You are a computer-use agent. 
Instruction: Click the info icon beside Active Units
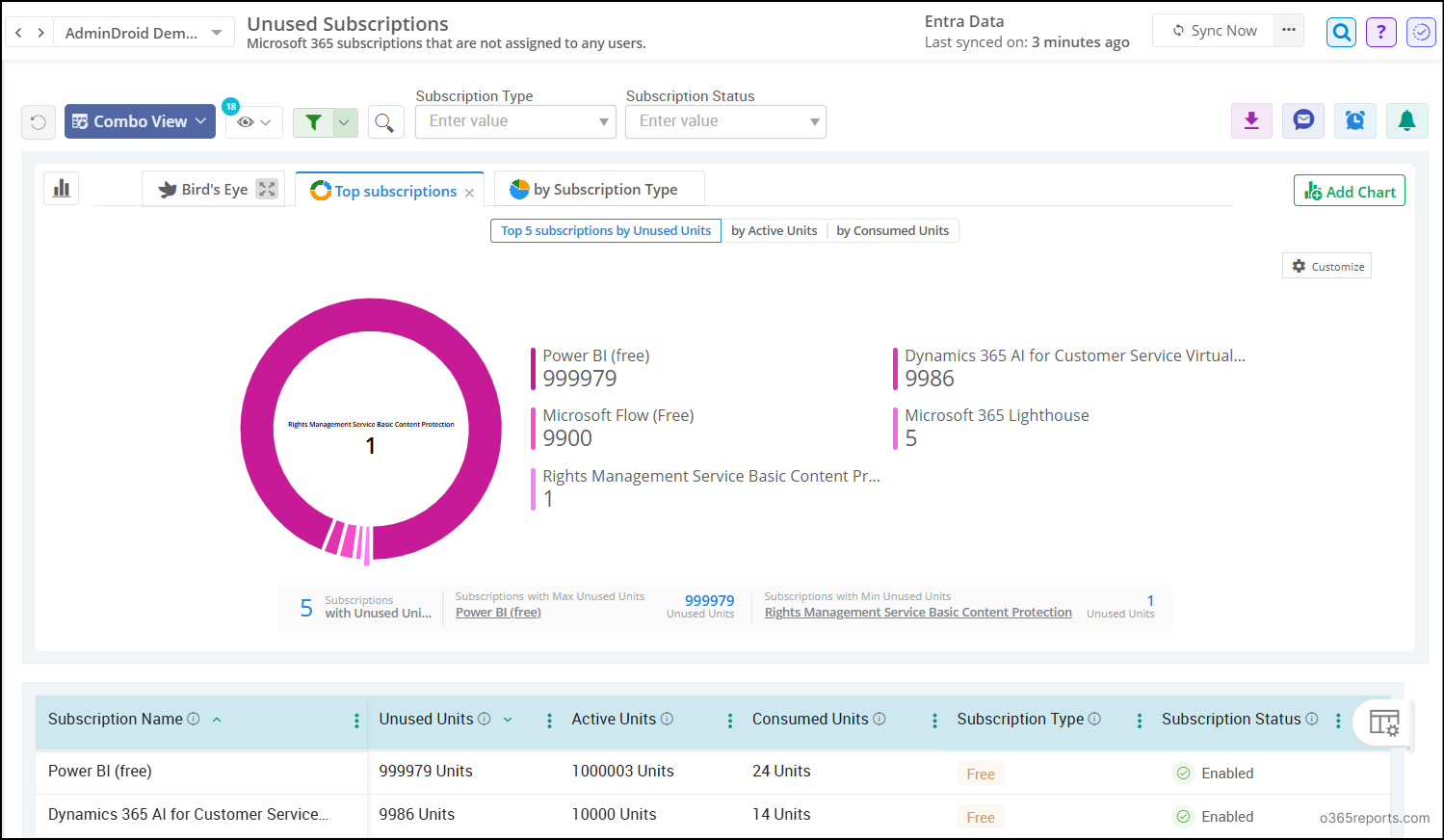pyautogui.click(x=667, y=719)
